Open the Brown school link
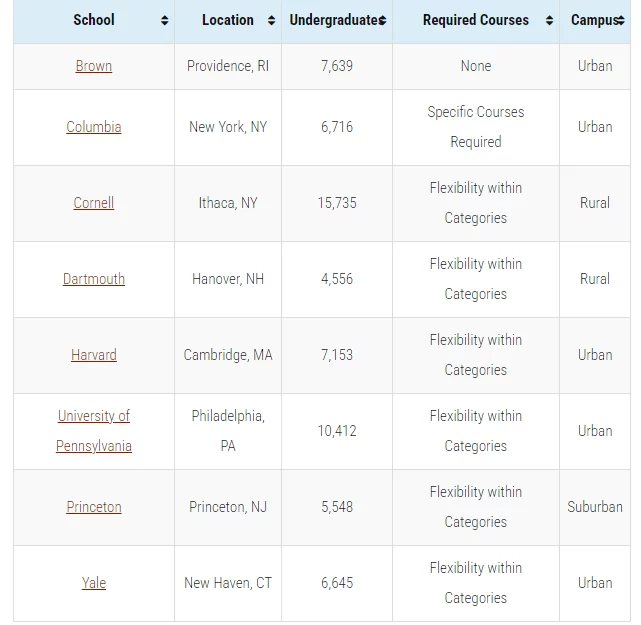The width and height of the screenshot is (641, 625). point(94,66)
